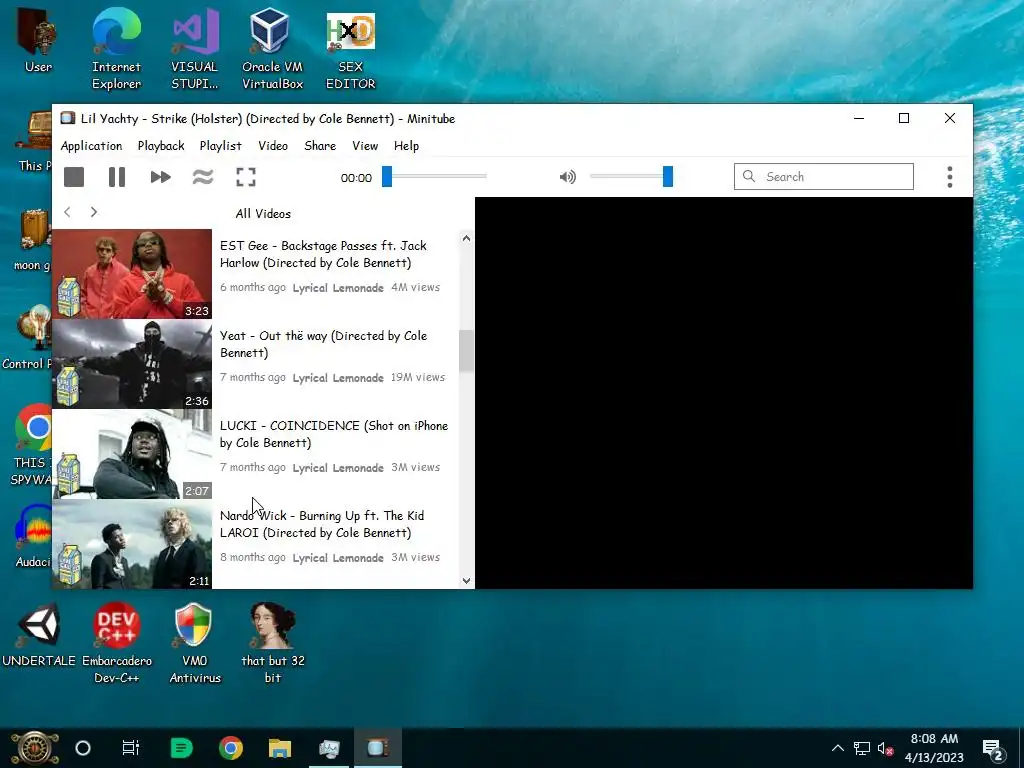Open the UNDERTALE desktop icon
1024x768 pixels.
pyautogui.click(x=39, y=635)
